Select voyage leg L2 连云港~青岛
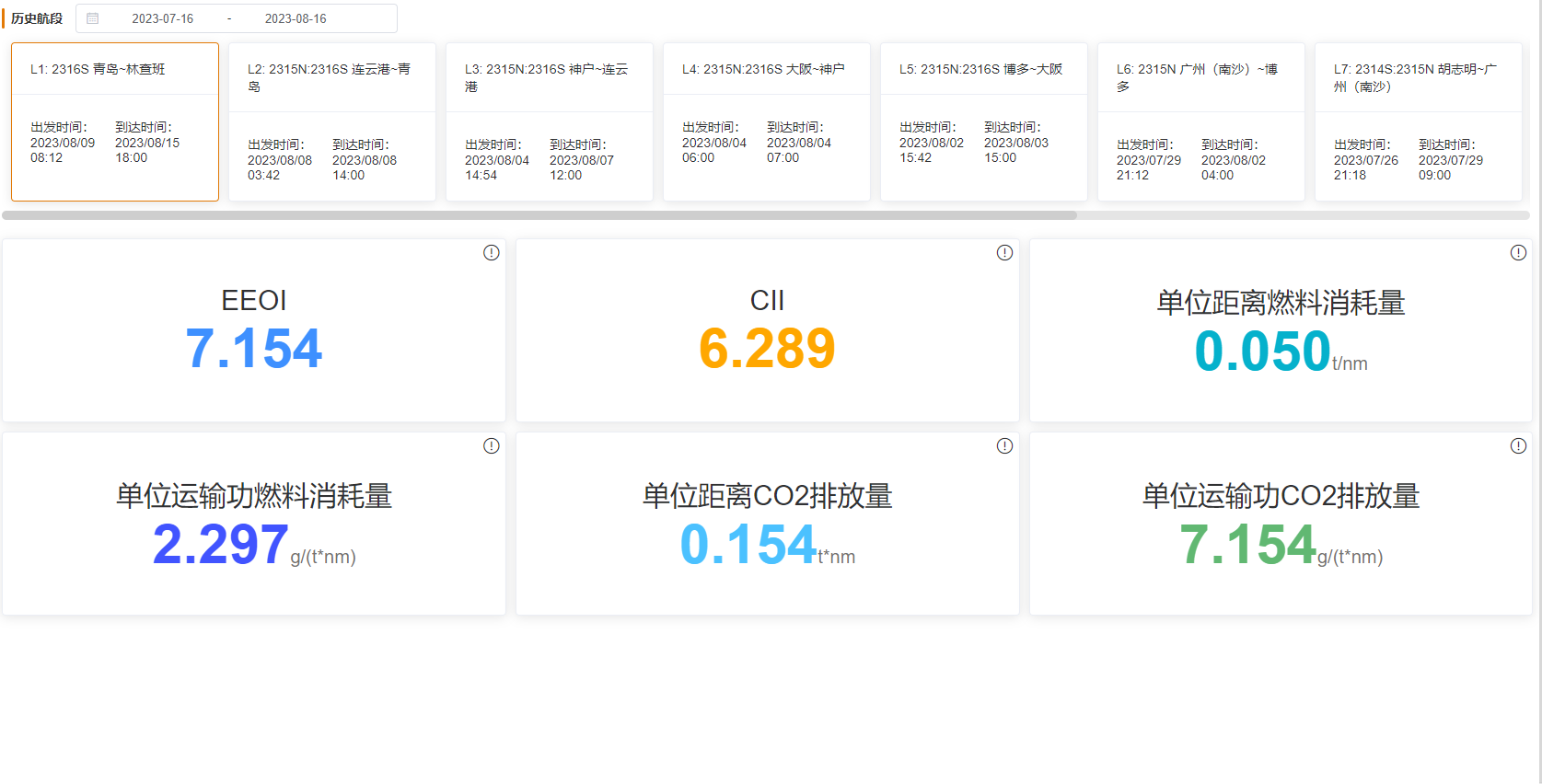Screen dimensions: 1542x784 pos(331,121)
